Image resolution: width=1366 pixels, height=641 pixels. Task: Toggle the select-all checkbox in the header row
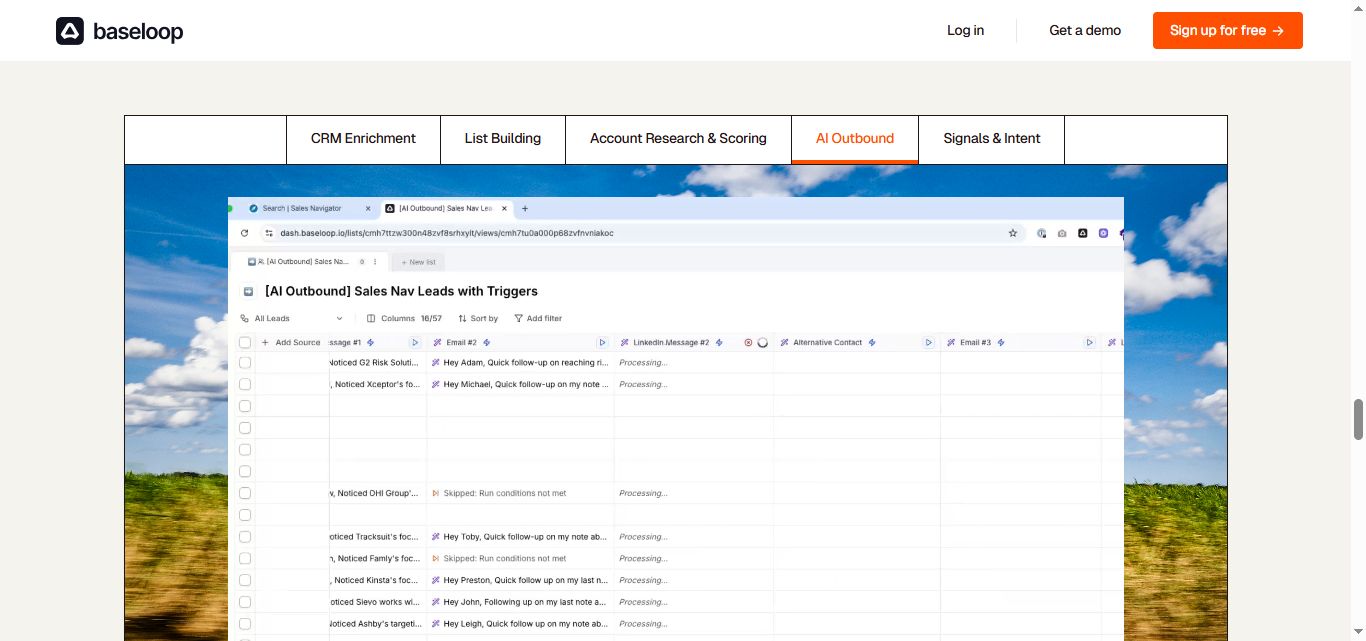(245, 342)
